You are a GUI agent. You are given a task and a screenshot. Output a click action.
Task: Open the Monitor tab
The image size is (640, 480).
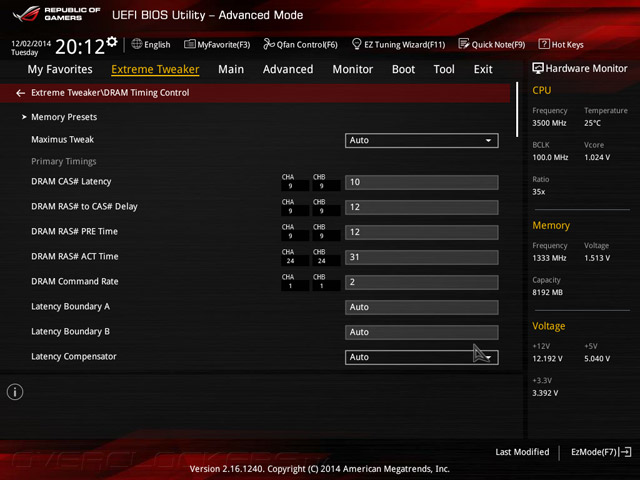click(353, 69)
